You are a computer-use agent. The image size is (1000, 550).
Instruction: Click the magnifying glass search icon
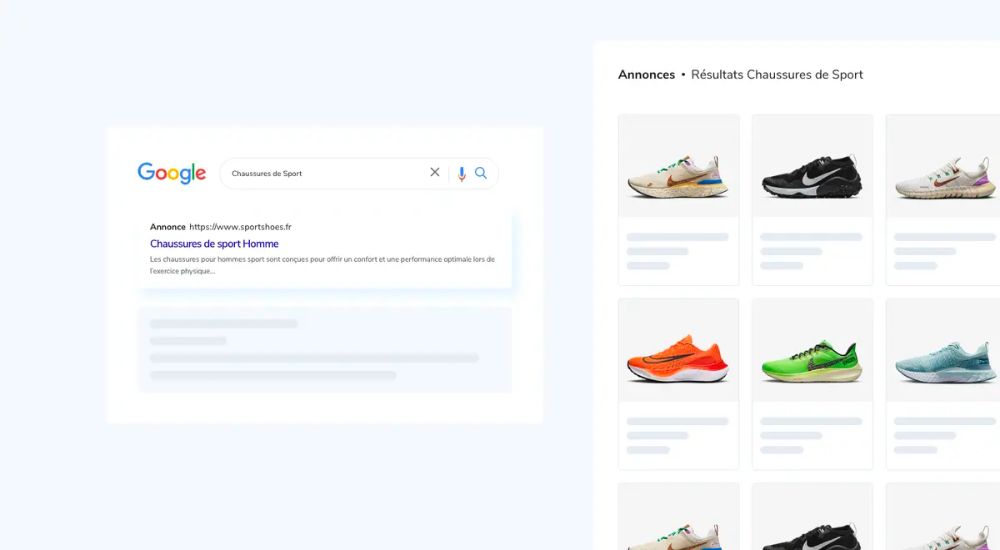(481, 173)
